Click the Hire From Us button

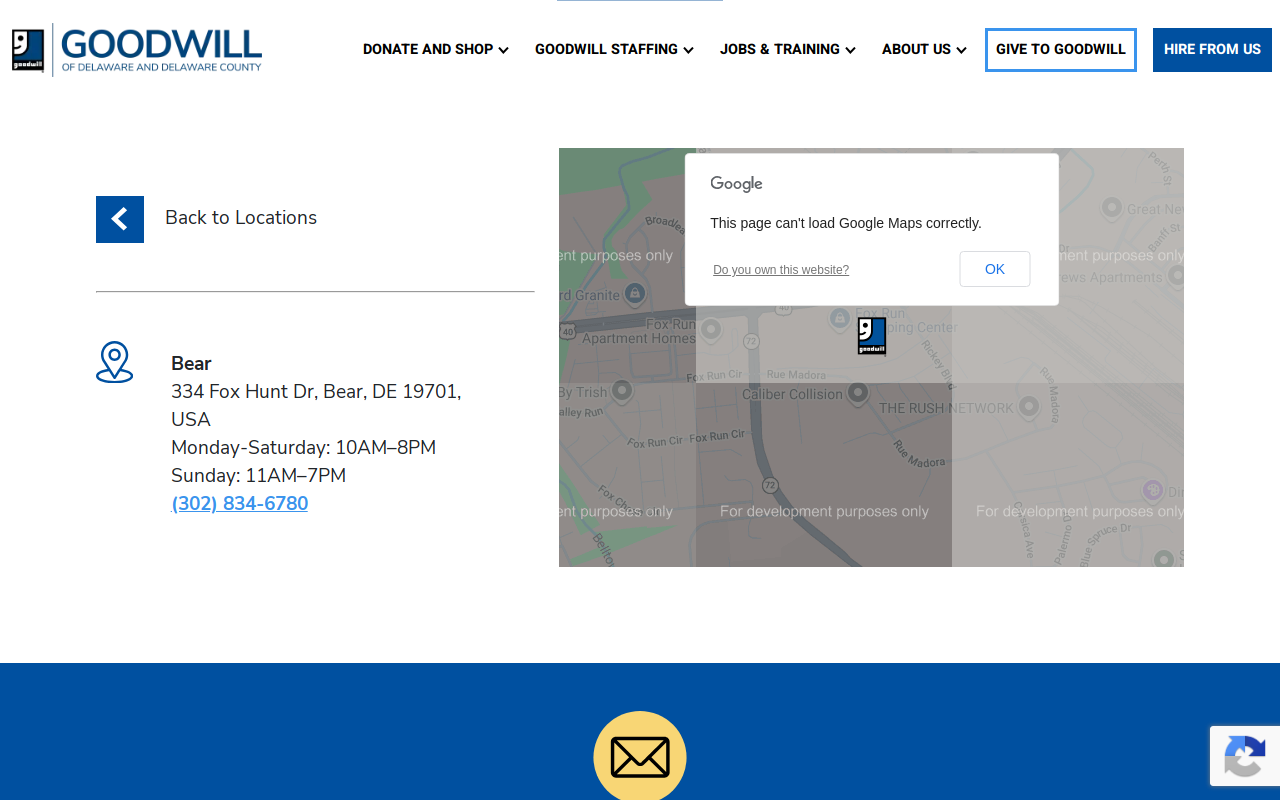click(1212, 50)
